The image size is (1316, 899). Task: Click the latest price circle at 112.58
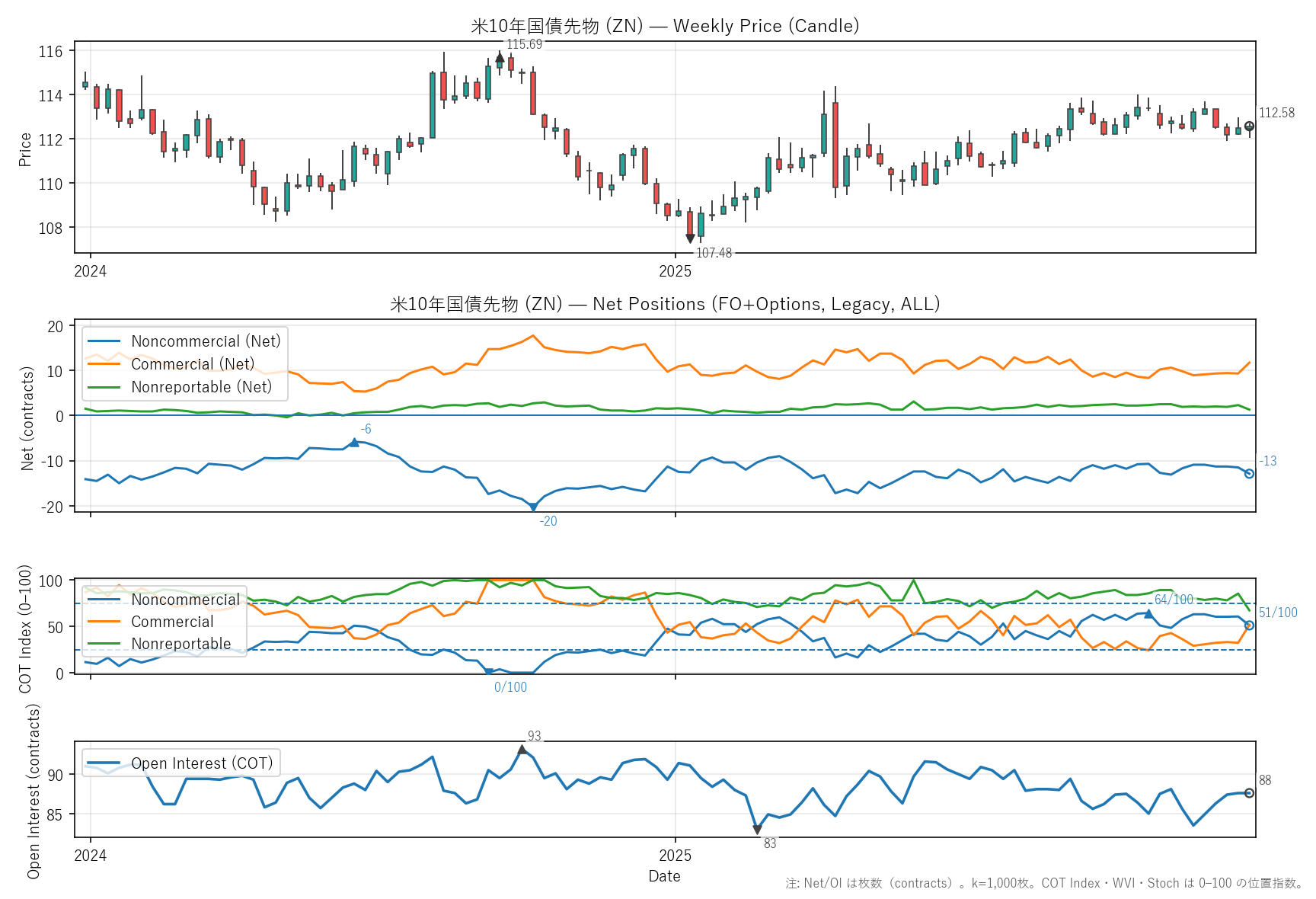tap(1249, 126)
